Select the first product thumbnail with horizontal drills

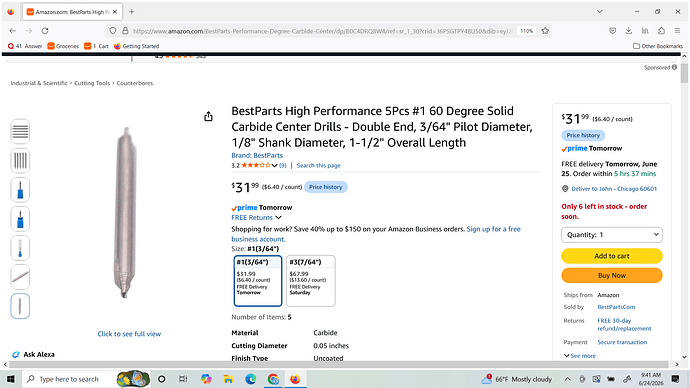[x=20, y=131]
